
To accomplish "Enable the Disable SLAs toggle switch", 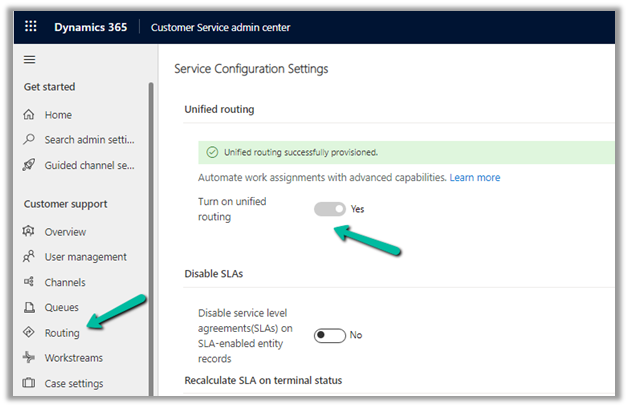I will tap(330, 336).
